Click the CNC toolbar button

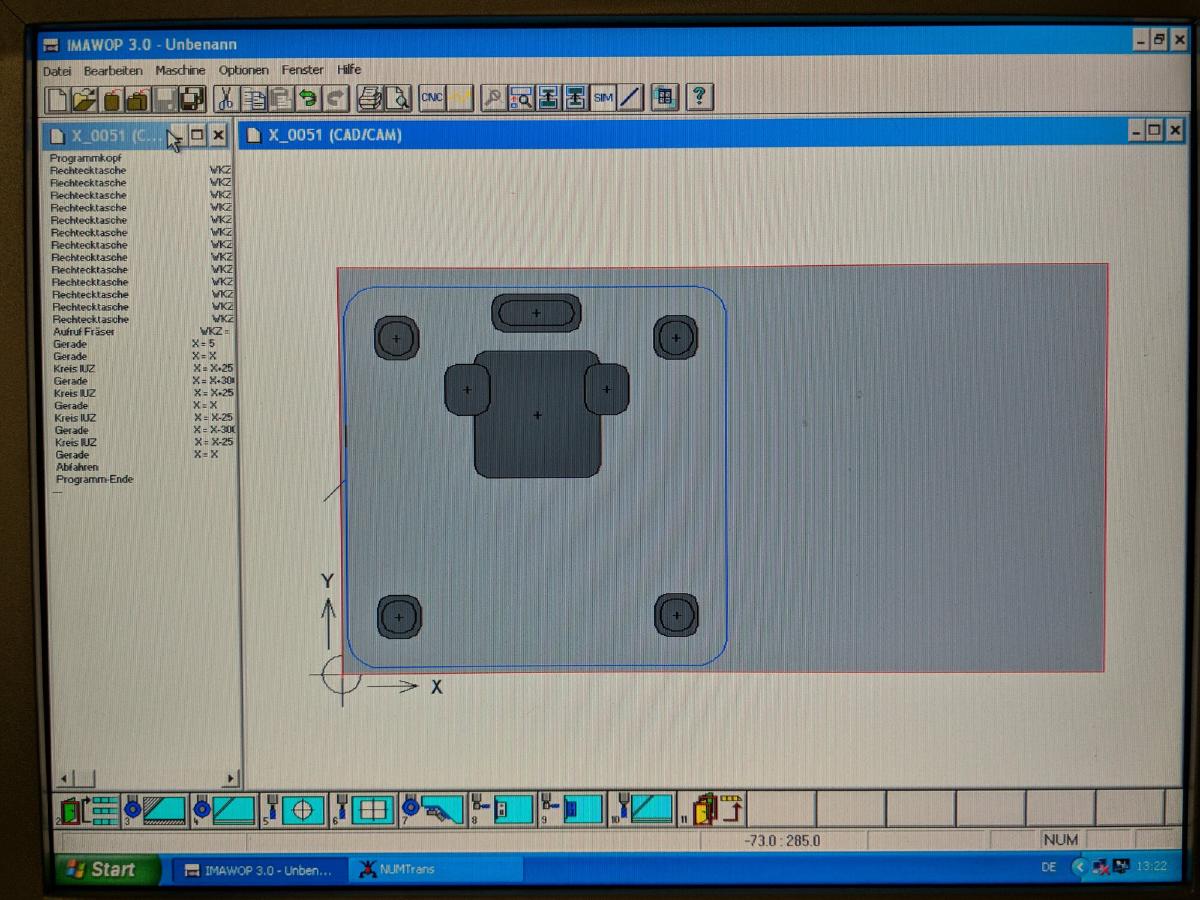(432, 98)
